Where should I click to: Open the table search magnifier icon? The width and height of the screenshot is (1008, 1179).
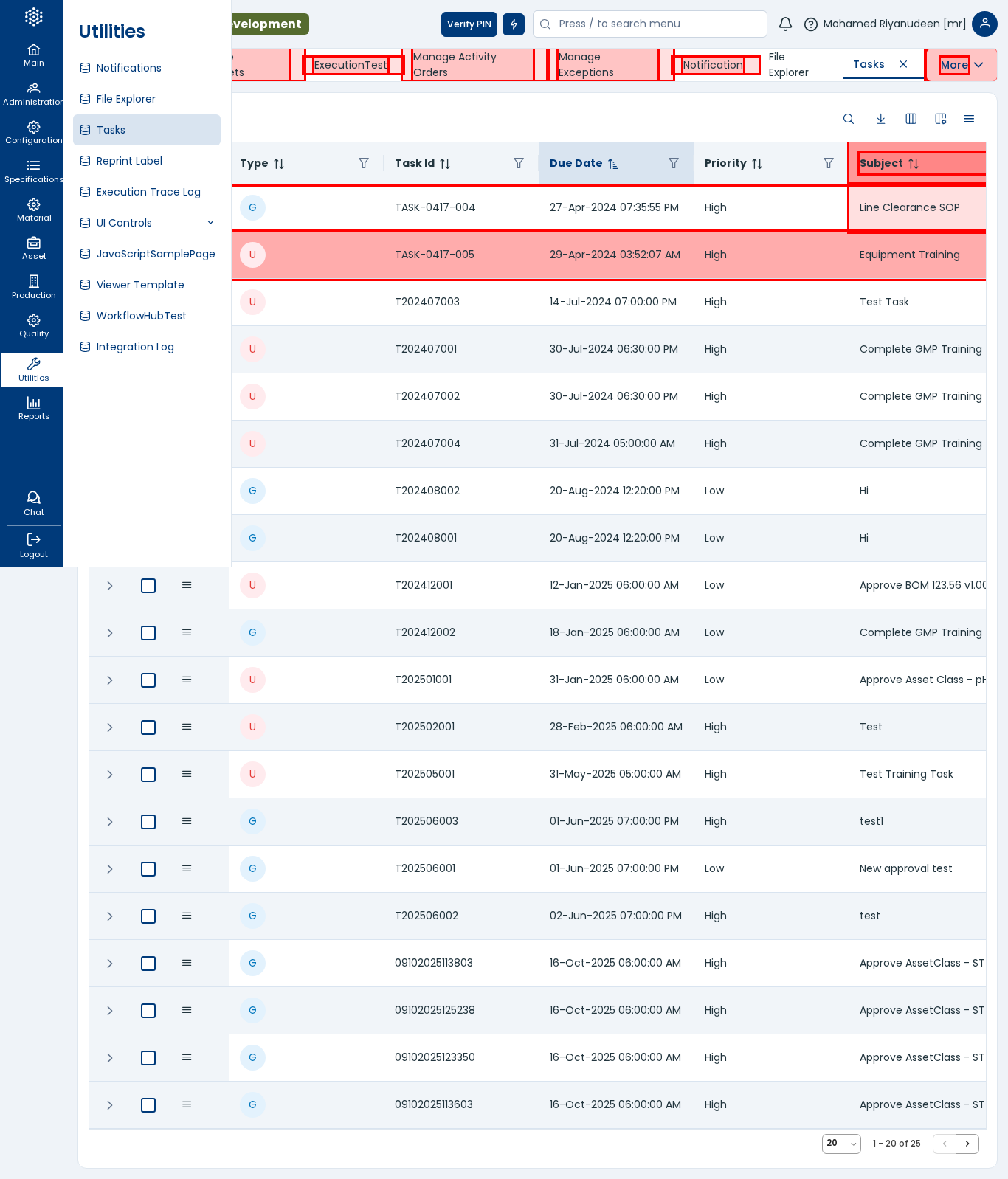click(x=849, y=119)
